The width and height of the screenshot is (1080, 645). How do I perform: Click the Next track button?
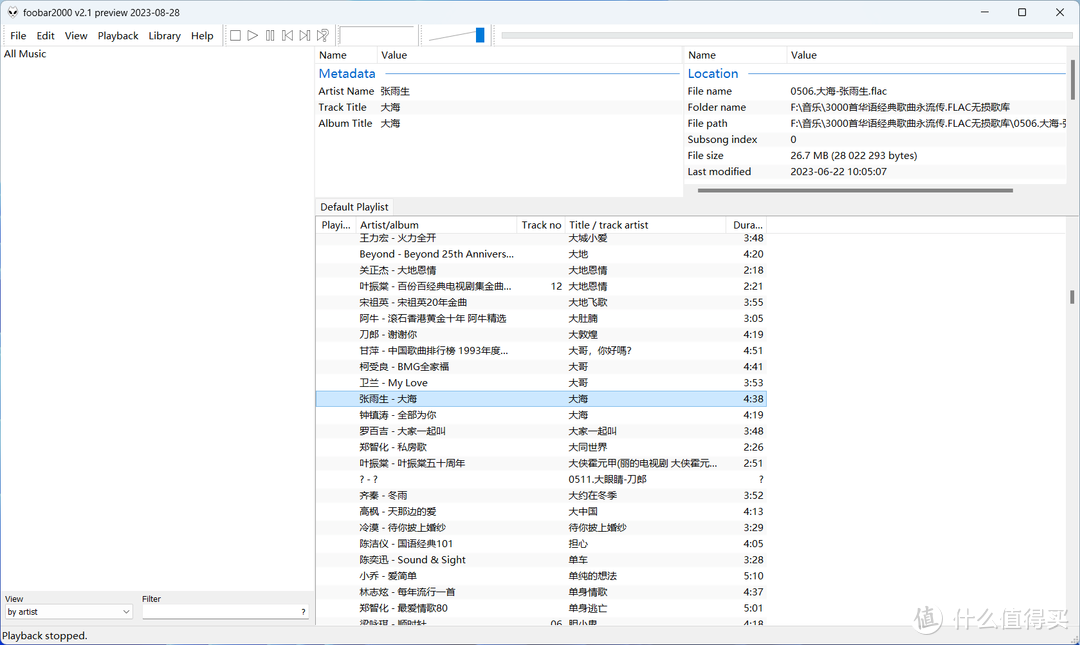(x=305, y=35)
